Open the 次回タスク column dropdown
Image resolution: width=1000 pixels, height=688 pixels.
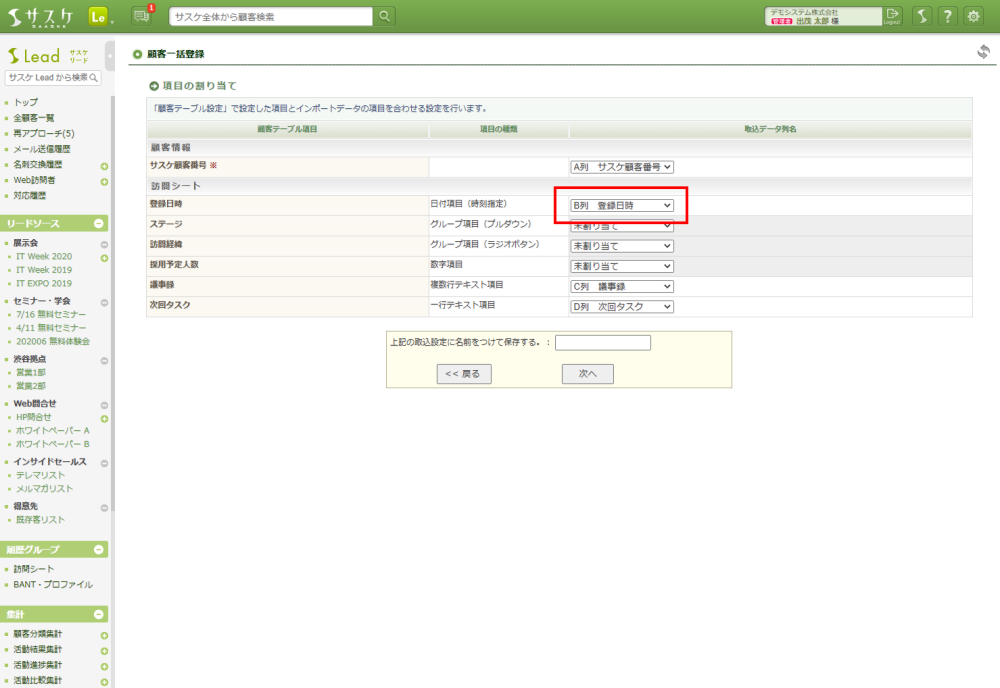pos(622,307)
